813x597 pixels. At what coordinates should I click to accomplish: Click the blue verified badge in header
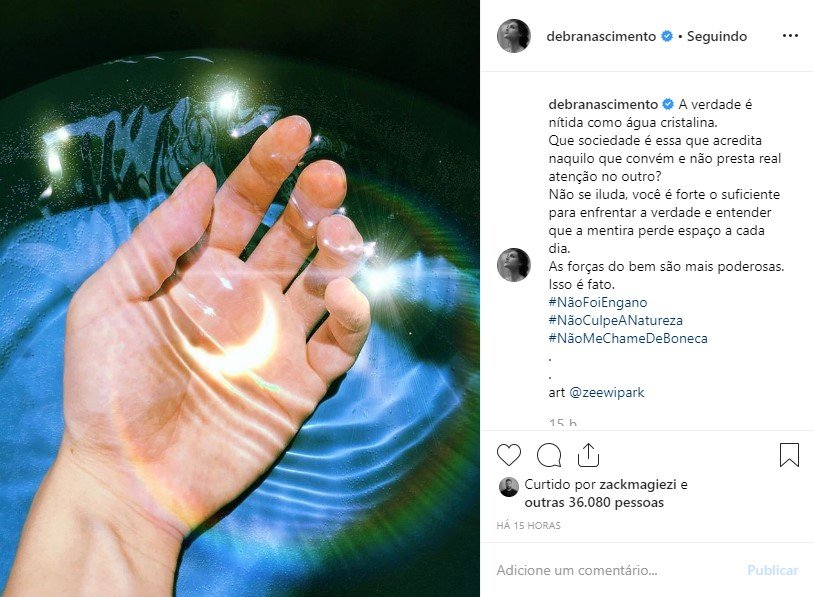tap(667, 36)
